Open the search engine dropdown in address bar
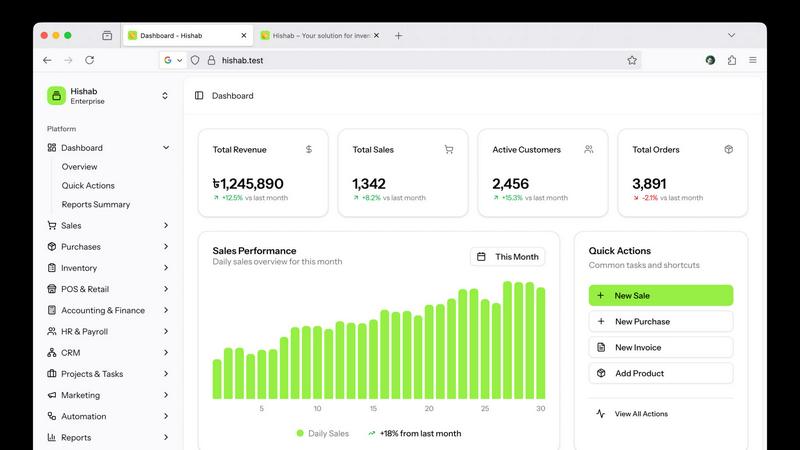Screen dimensions: 800x450 point(173,60)
